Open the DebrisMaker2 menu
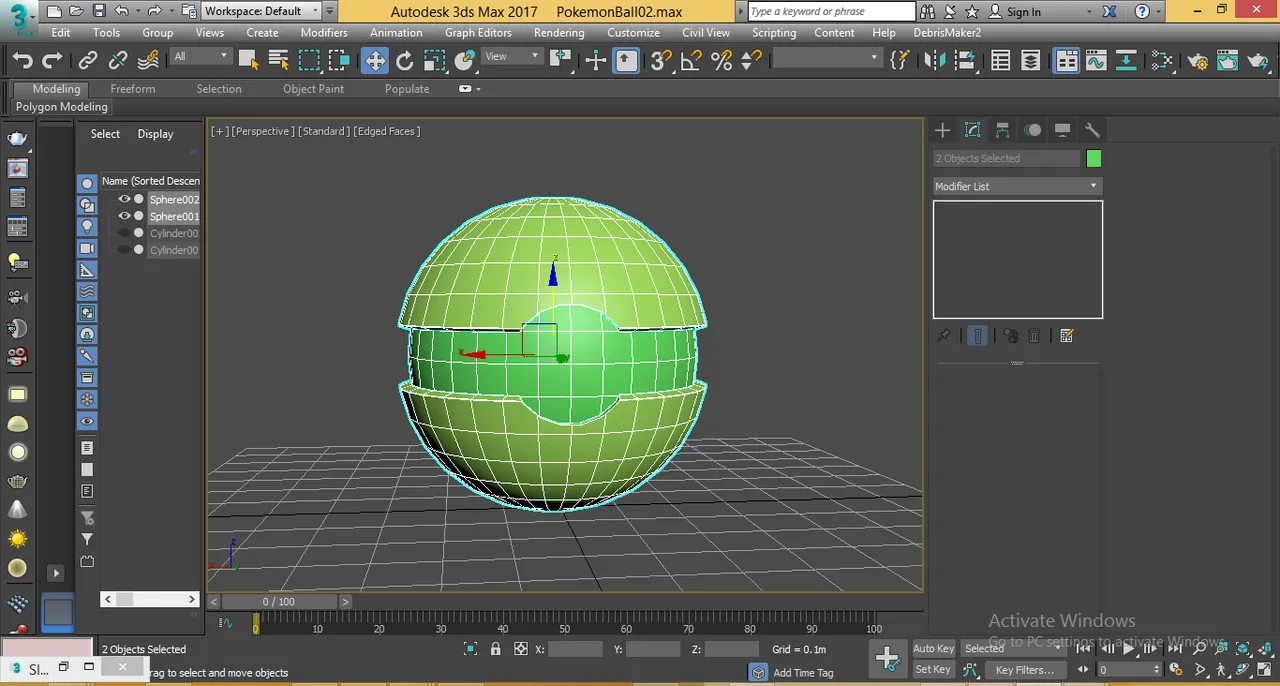The image size is (1280, 686). [x=947, y=32]
